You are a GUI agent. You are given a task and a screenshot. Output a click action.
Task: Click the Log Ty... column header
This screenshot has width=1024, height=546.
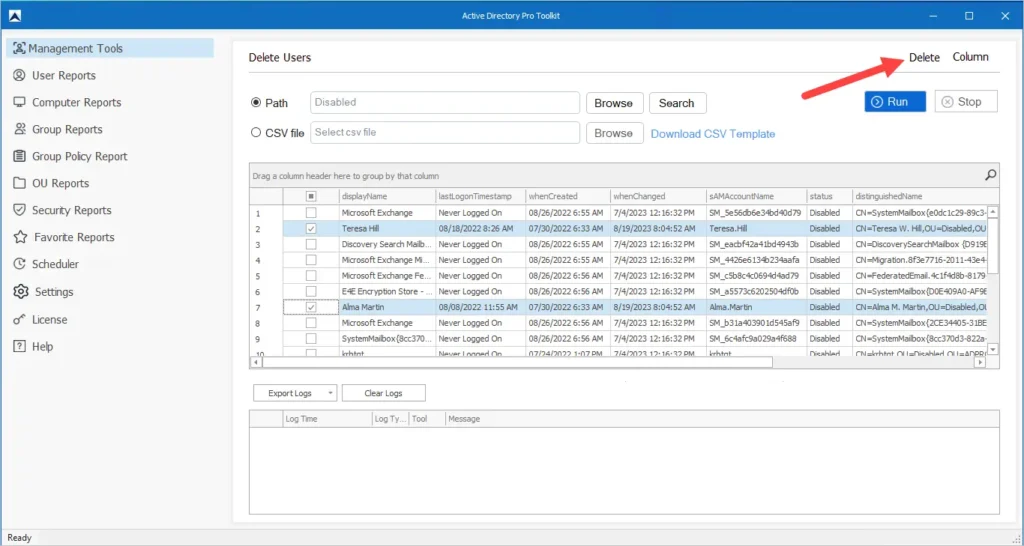tap(391, 419)
